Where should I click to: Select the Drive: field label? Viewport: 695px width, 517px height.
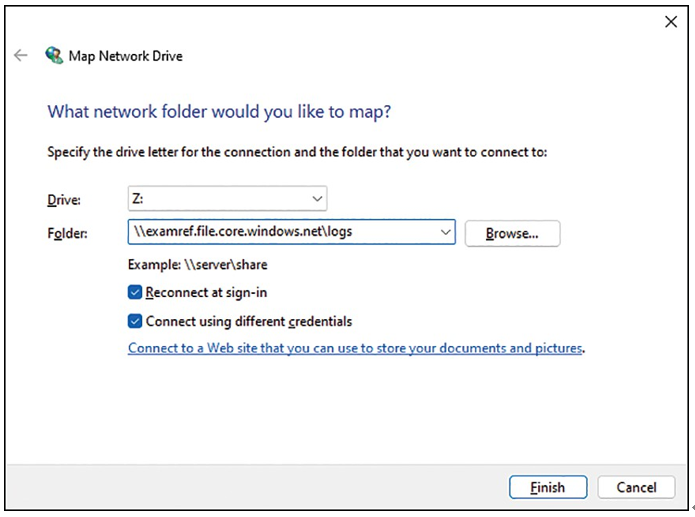click(64, 200)
